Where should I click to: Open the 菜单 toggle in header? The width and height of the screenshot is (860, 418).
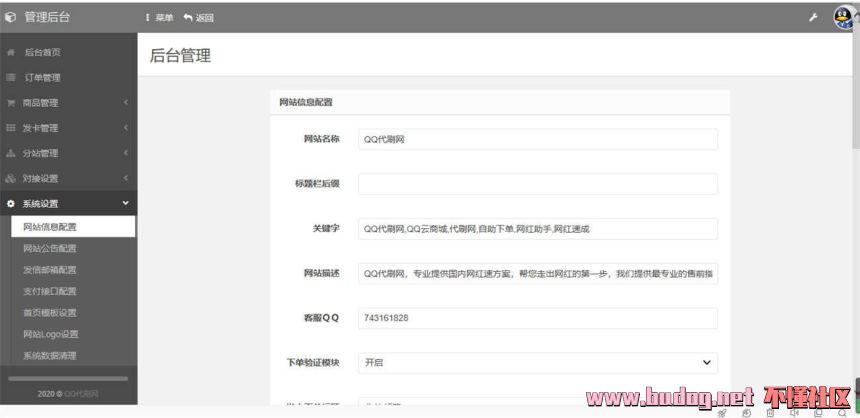click(160, 18)
